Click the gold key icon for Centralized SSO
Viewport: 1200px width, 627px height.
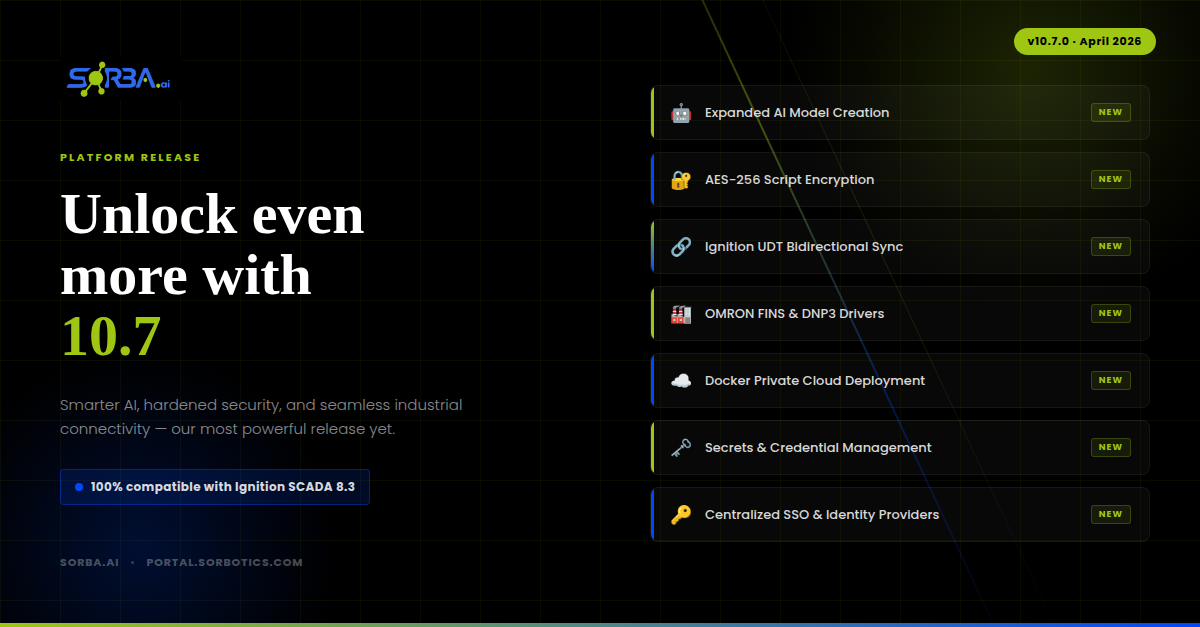coord(681,515)
